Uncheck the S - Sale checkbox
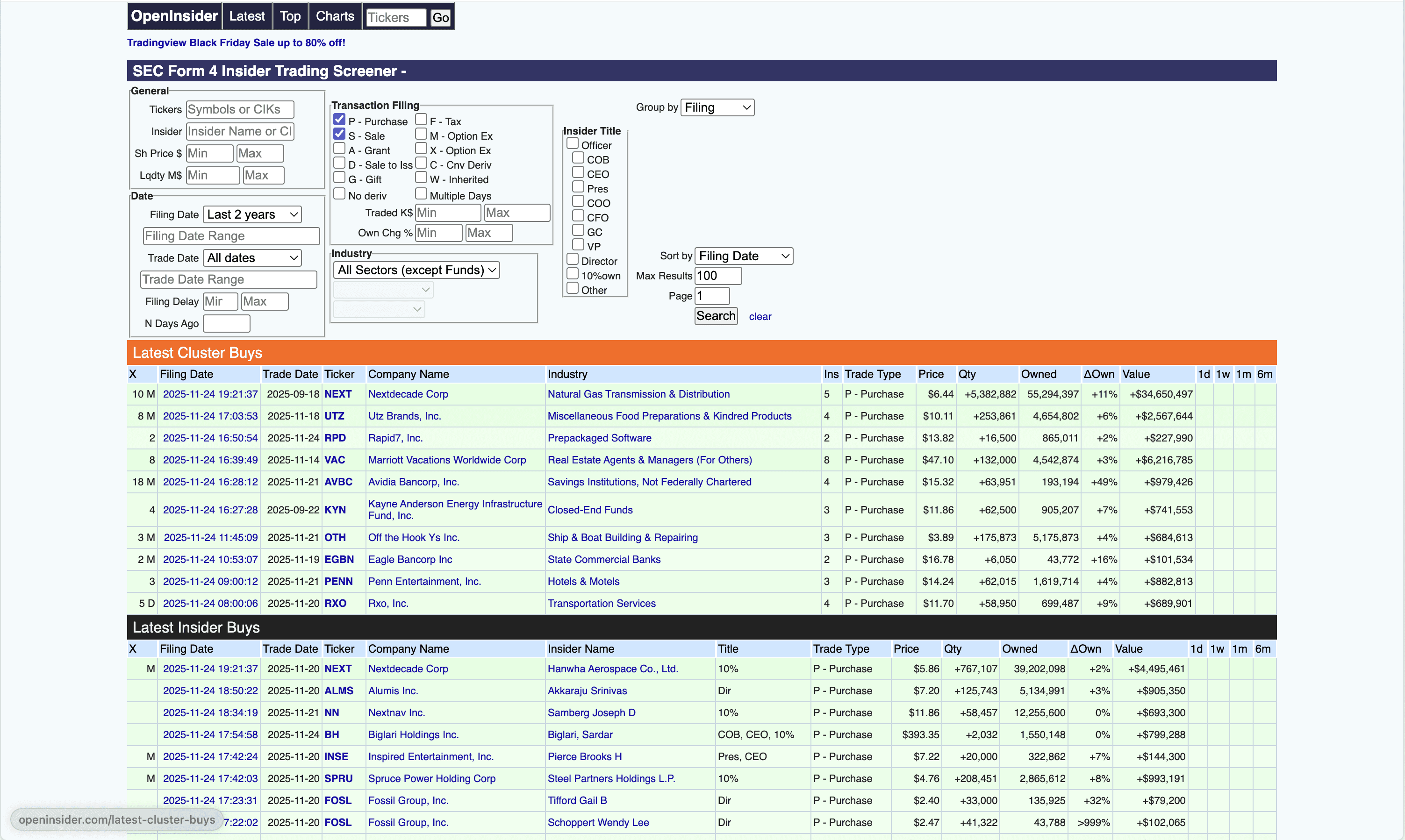1405x840 pixels. [339, 134]
